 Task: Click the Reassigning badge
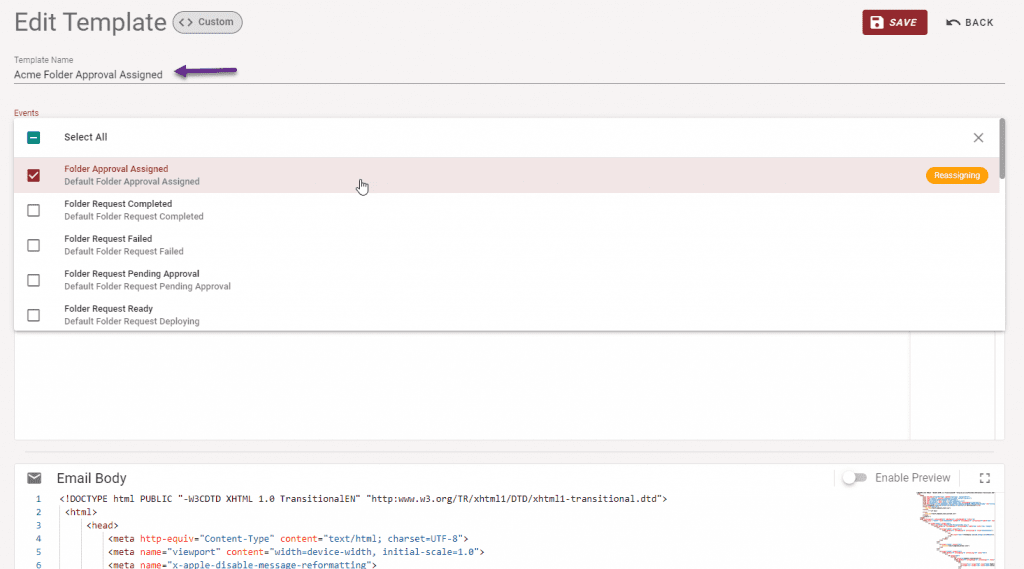tap(957, 175)
